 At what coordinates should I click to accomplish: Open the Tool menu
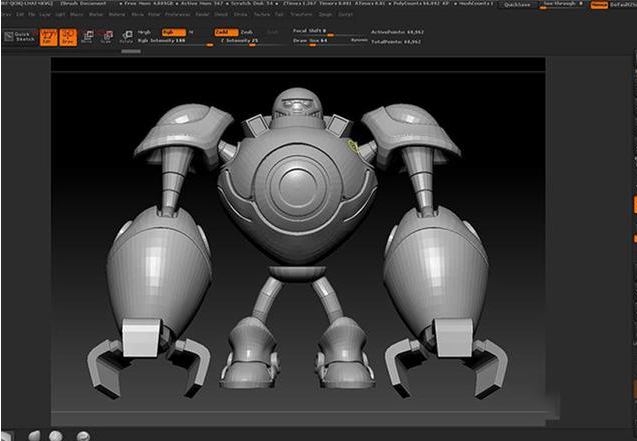279,14
